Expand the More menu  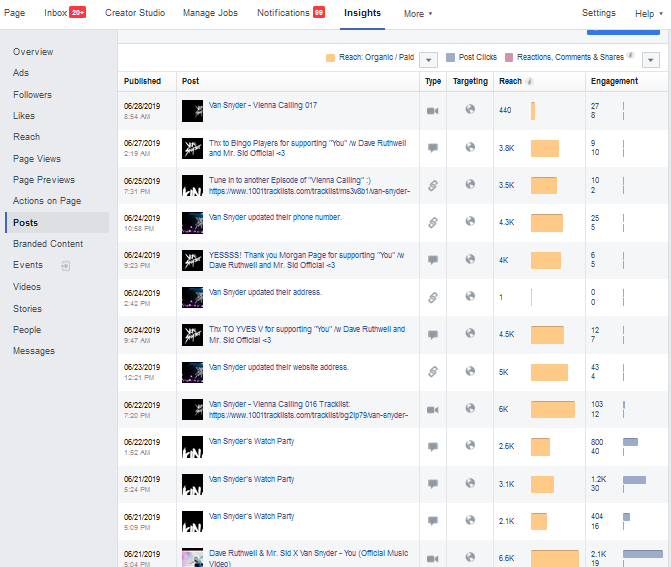[418, 14]
